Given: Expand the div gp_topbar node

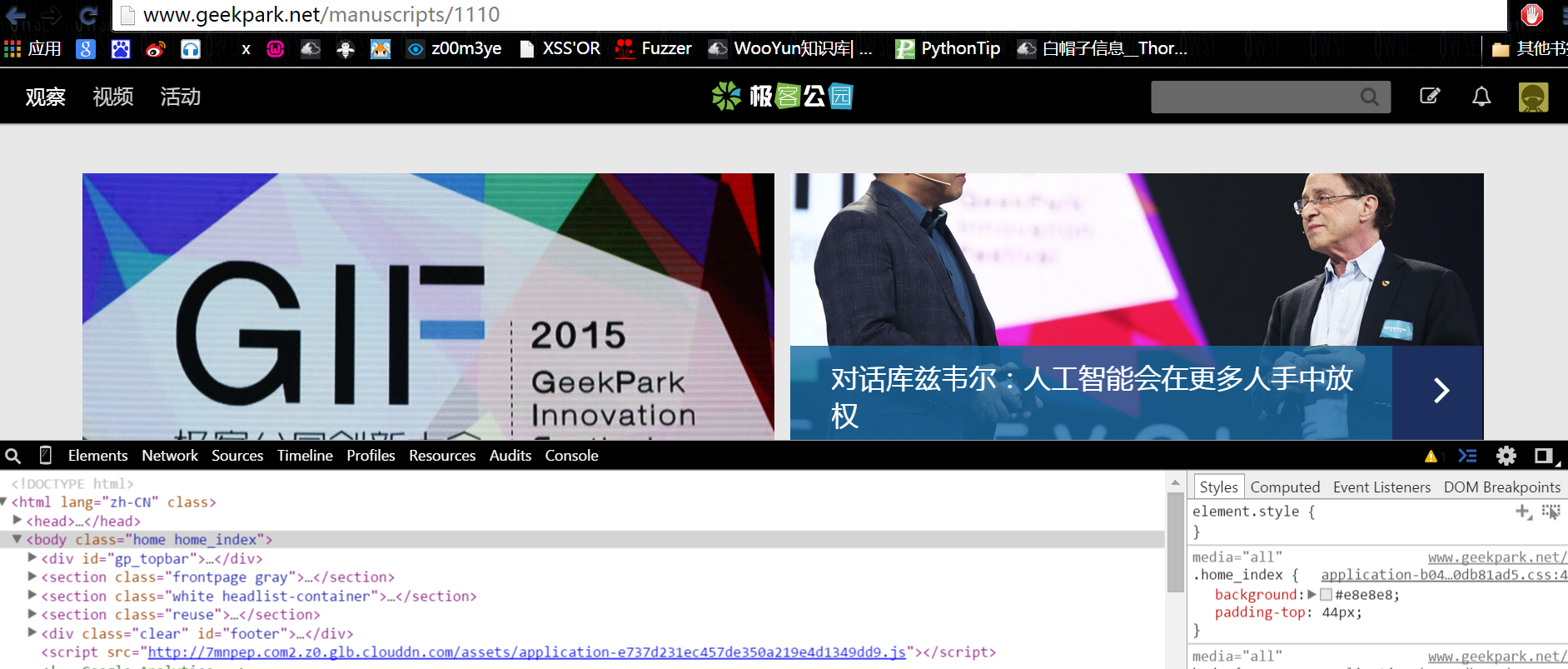Looking at the screenshot, I should point(32,557).
